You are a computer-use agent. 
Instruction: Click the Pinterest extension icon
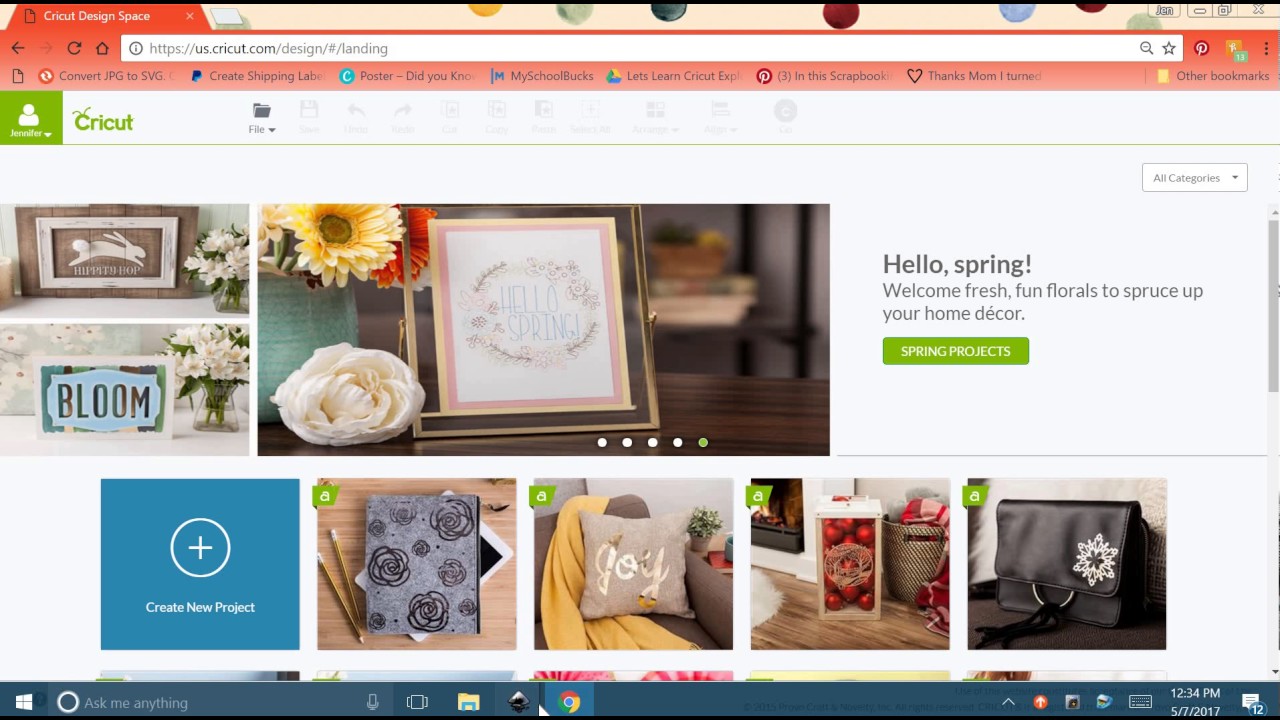click(x=1202, y=48)
